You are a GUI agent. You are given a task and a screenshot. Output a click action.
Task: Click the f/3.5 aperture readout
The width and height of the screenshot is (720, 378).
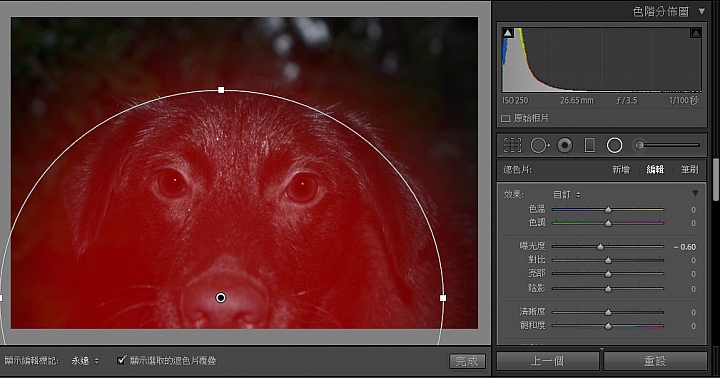coord(627,100)
